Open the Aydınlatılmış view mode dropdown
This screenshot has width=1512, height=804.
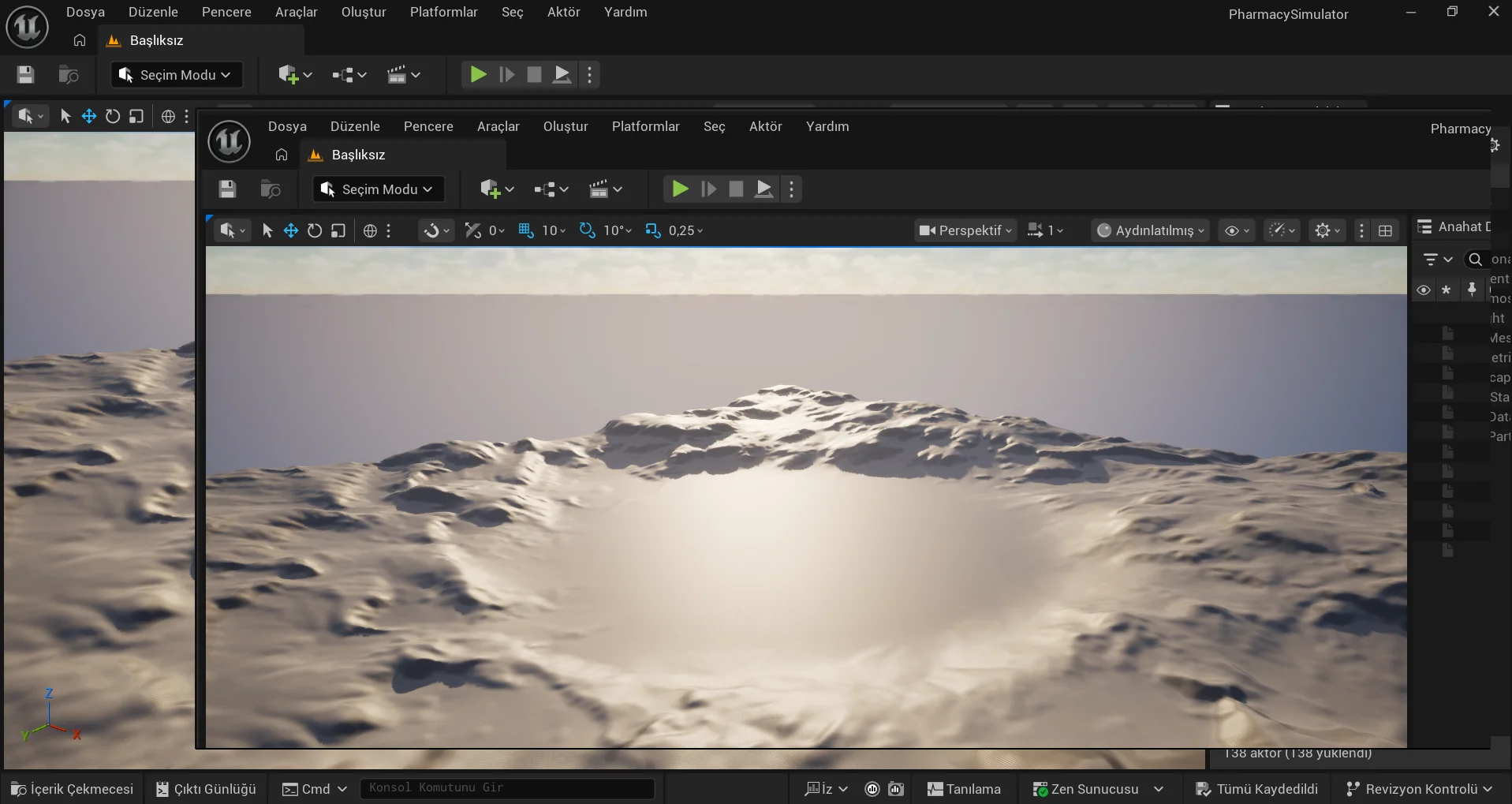click(1150, 230)
